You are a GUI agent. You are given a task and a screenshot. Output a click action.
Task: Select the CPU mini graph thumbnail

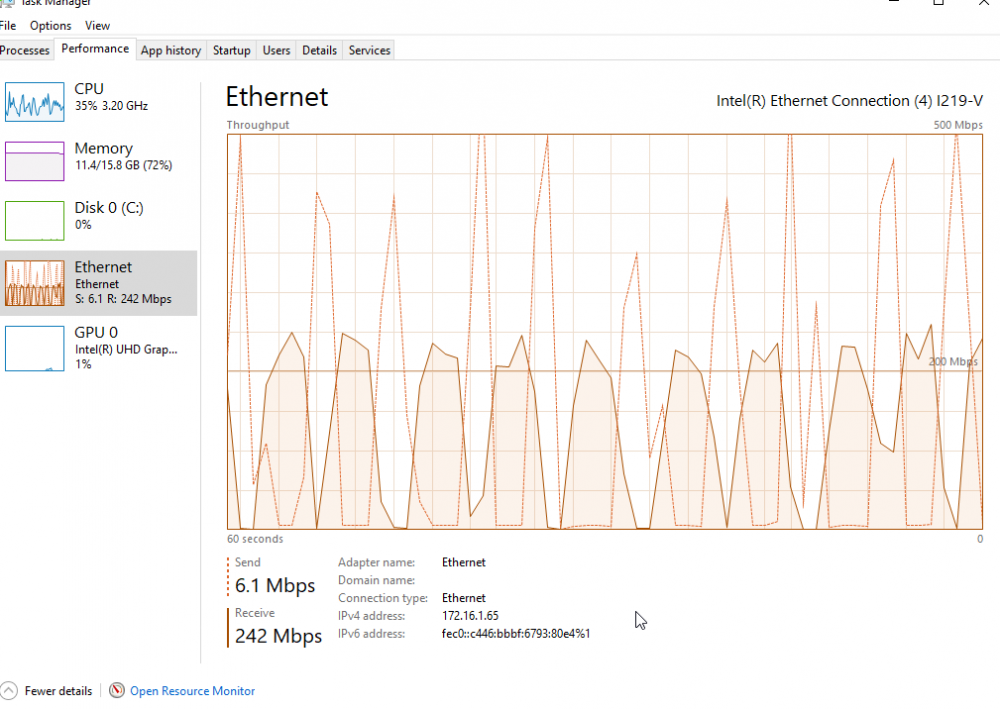click(x=35, y=102)
